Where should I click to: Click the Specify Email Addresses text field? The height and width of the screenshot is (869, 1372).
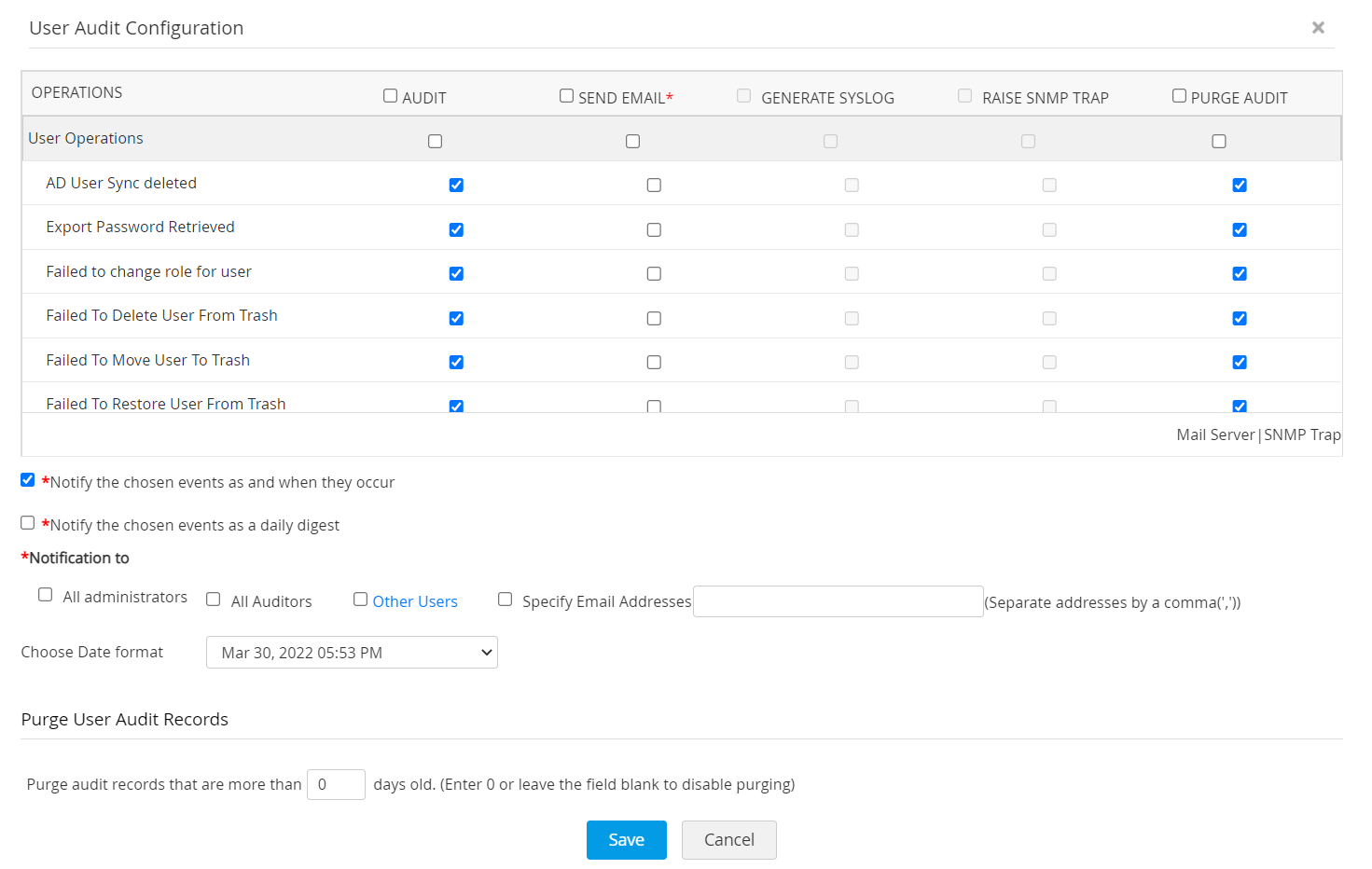click(x=838, y=601)
